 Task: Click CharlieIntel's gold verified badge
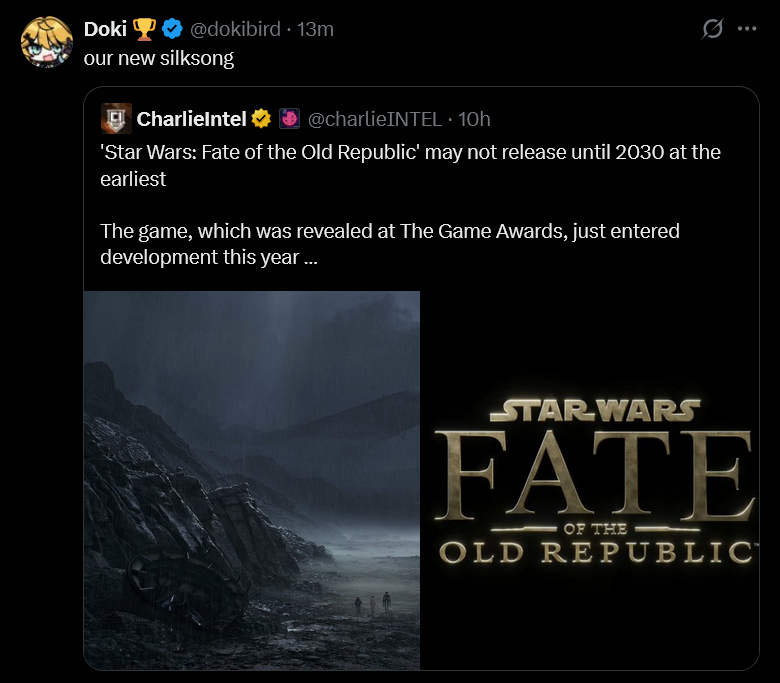[261, 119]
